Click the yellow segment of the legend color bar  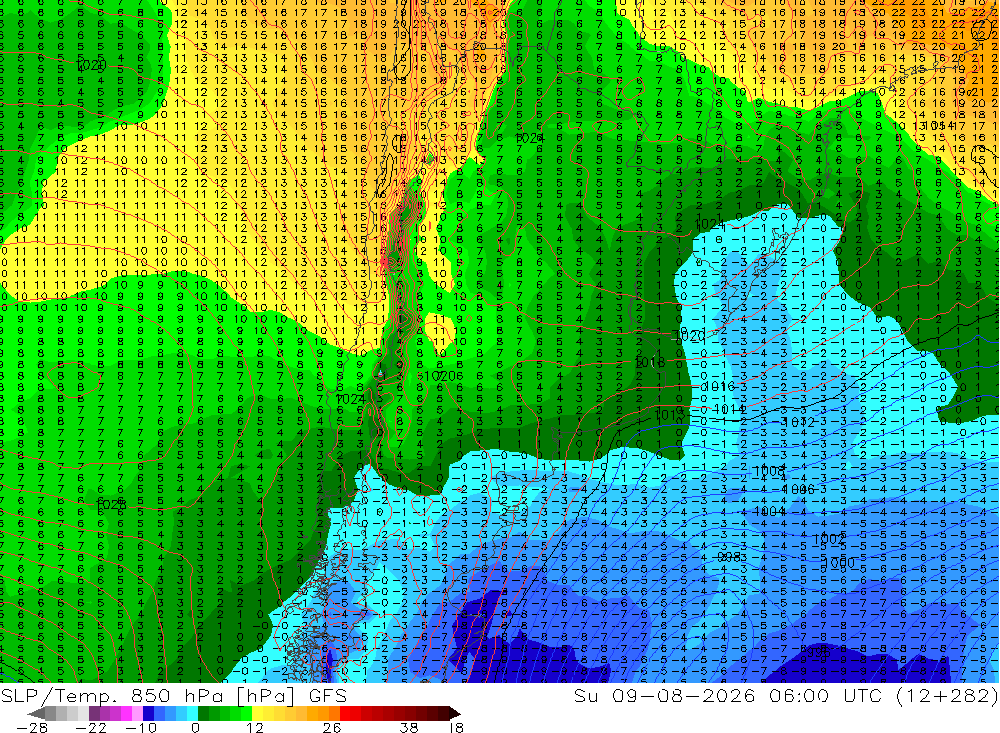coord(257,714)
